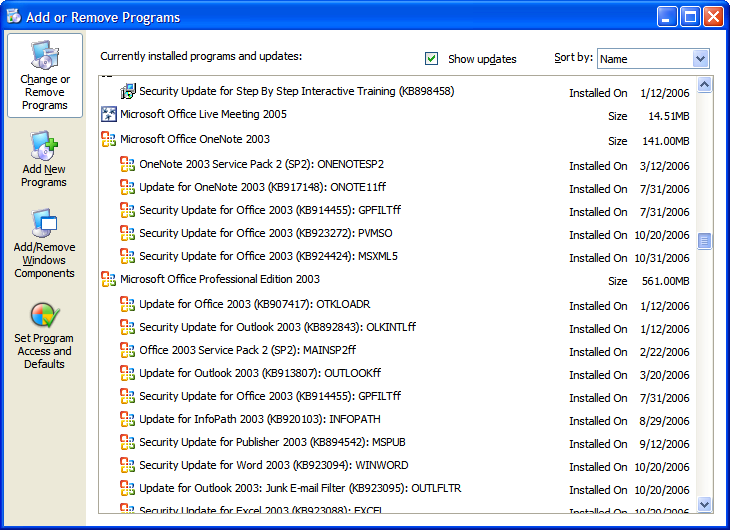730x530 pixels.
Task: Click the Microsoft Office Professional Edition 2003 icon
Action: 108,279
